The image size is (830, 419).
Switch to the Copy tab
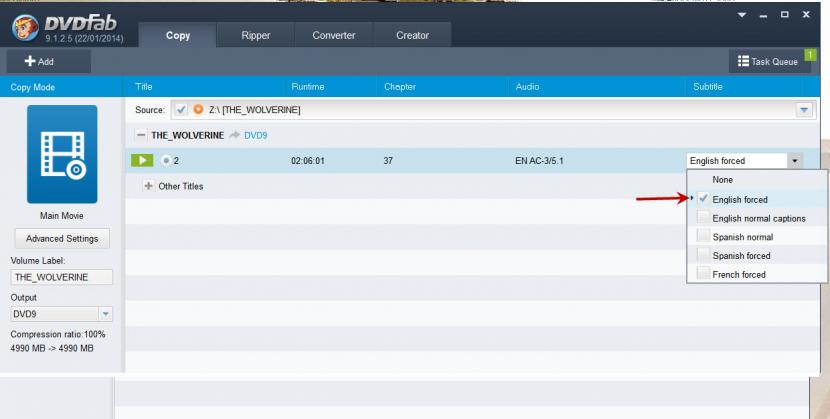[178, 35]
